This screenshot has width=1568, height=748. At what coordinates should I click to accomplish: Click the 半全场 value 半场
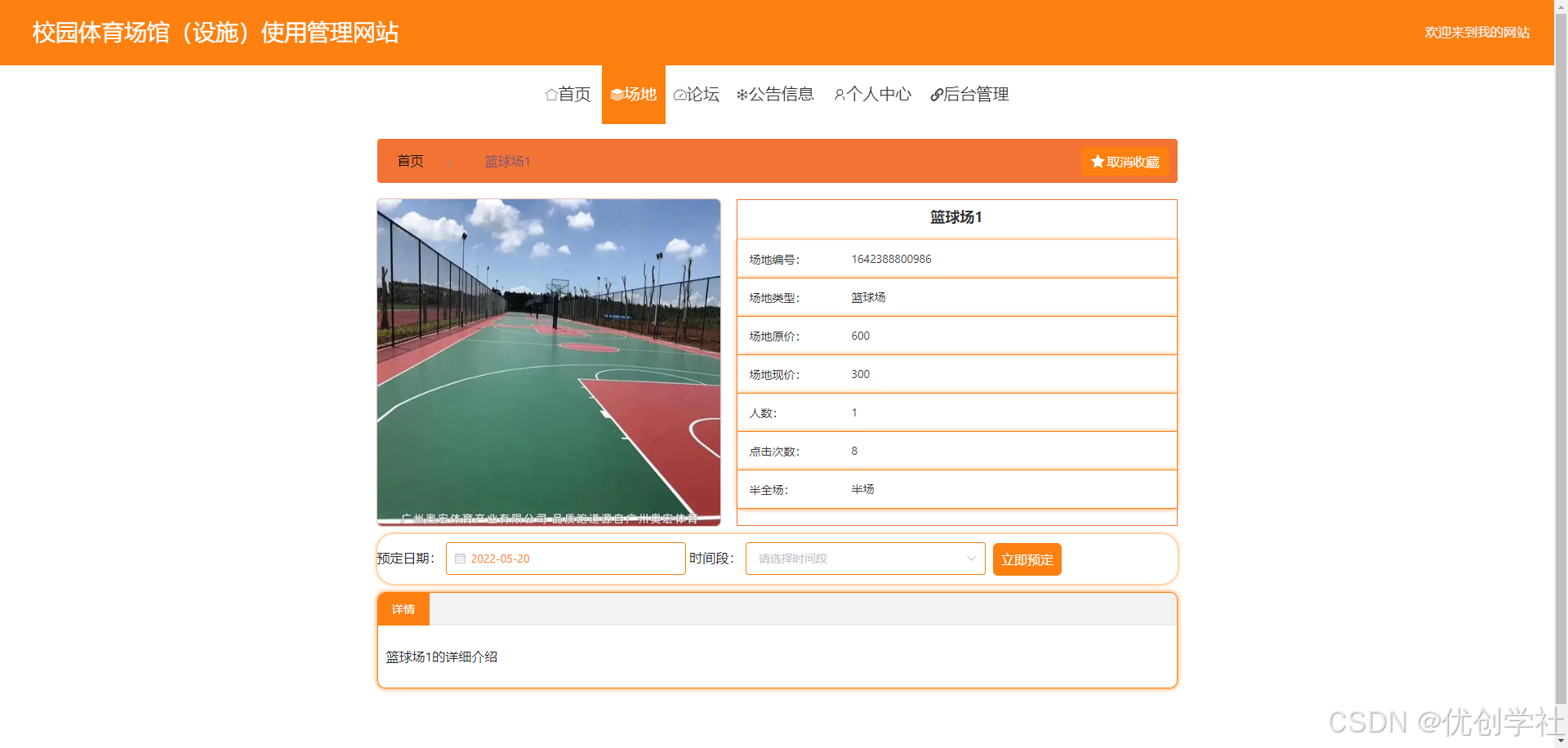[862, 489]
